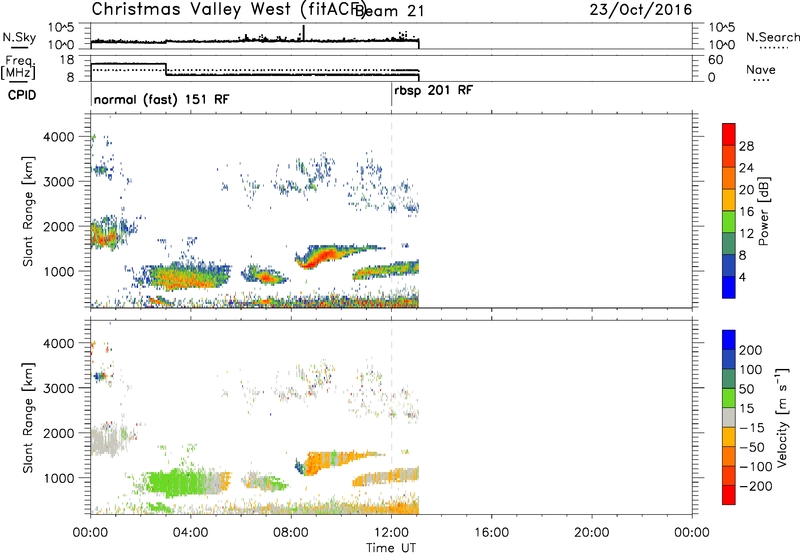Click the '2000' tick on velocity panel
Viewport: 800px width, 554px height.
point(59,433)
